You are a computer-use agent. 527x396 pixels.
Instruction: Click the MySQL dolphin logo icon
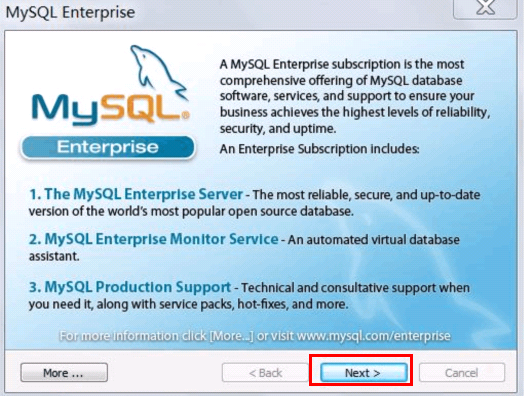point(157,71)
